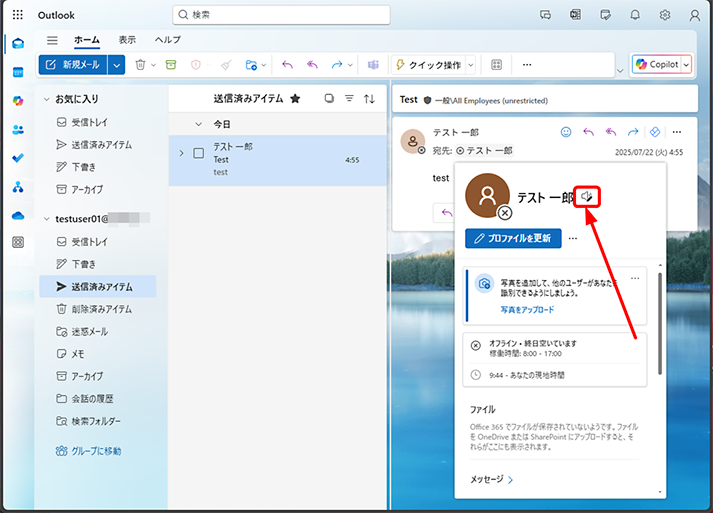
Task: Toggle favorite star for Sent Items
Action: pyautogui.click(x=295, y=99)
